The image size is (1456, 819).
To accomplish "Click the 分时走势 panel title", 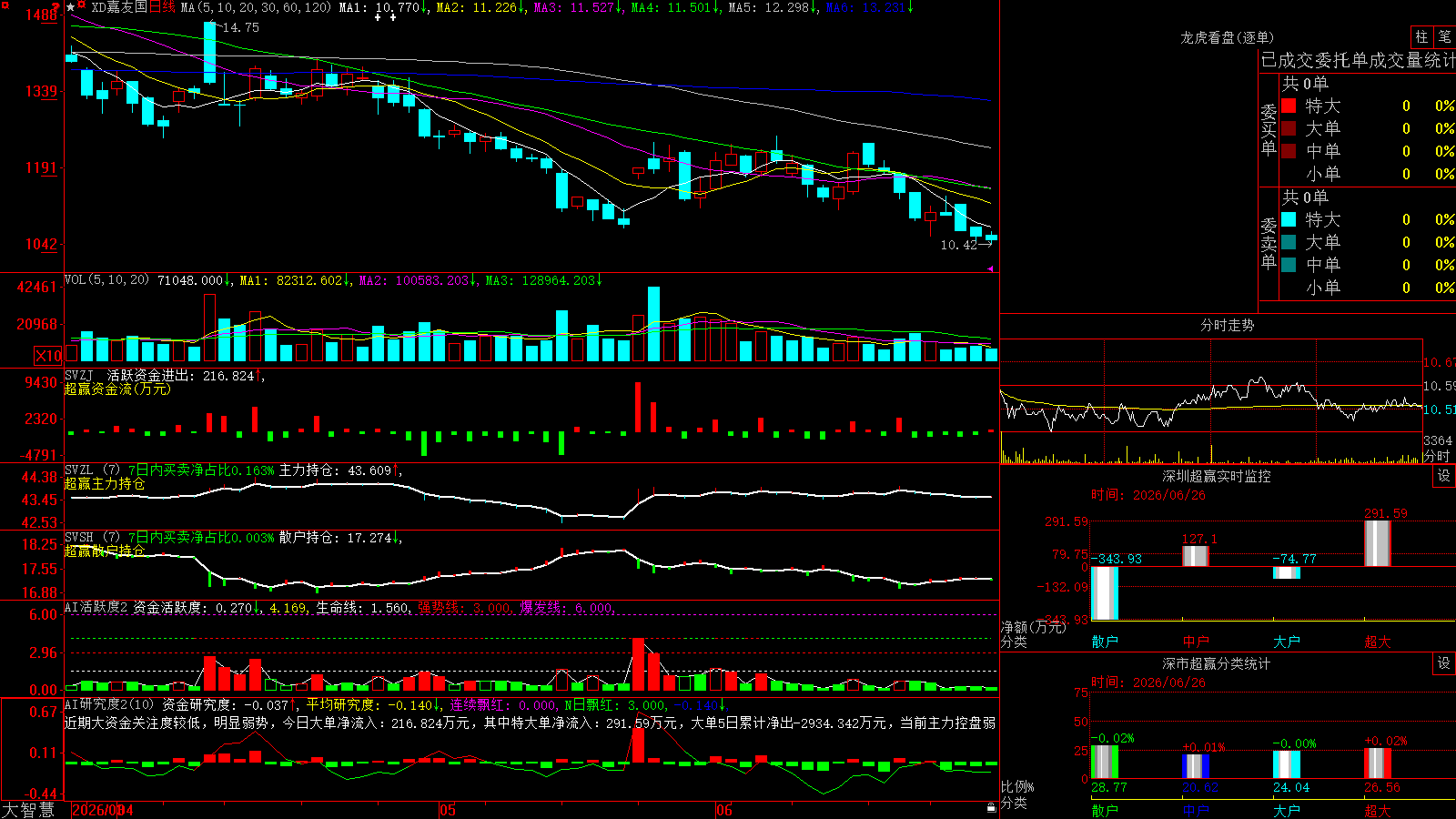I will (x=1228, y=325).
